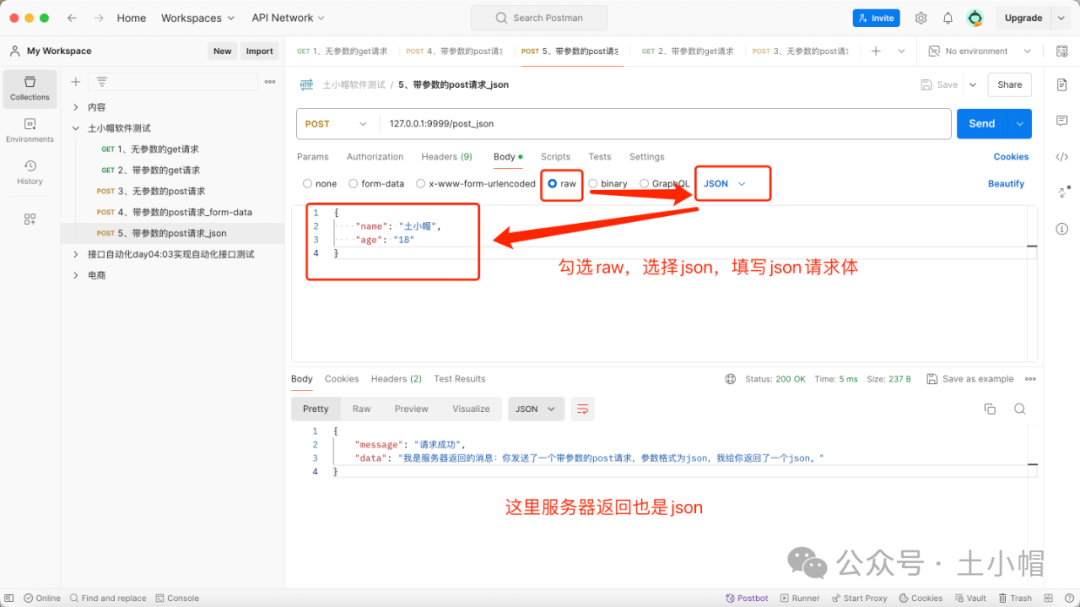
Task: Switch to the Authorization tab
Action: pyautogui.click(x=375, y=157)
